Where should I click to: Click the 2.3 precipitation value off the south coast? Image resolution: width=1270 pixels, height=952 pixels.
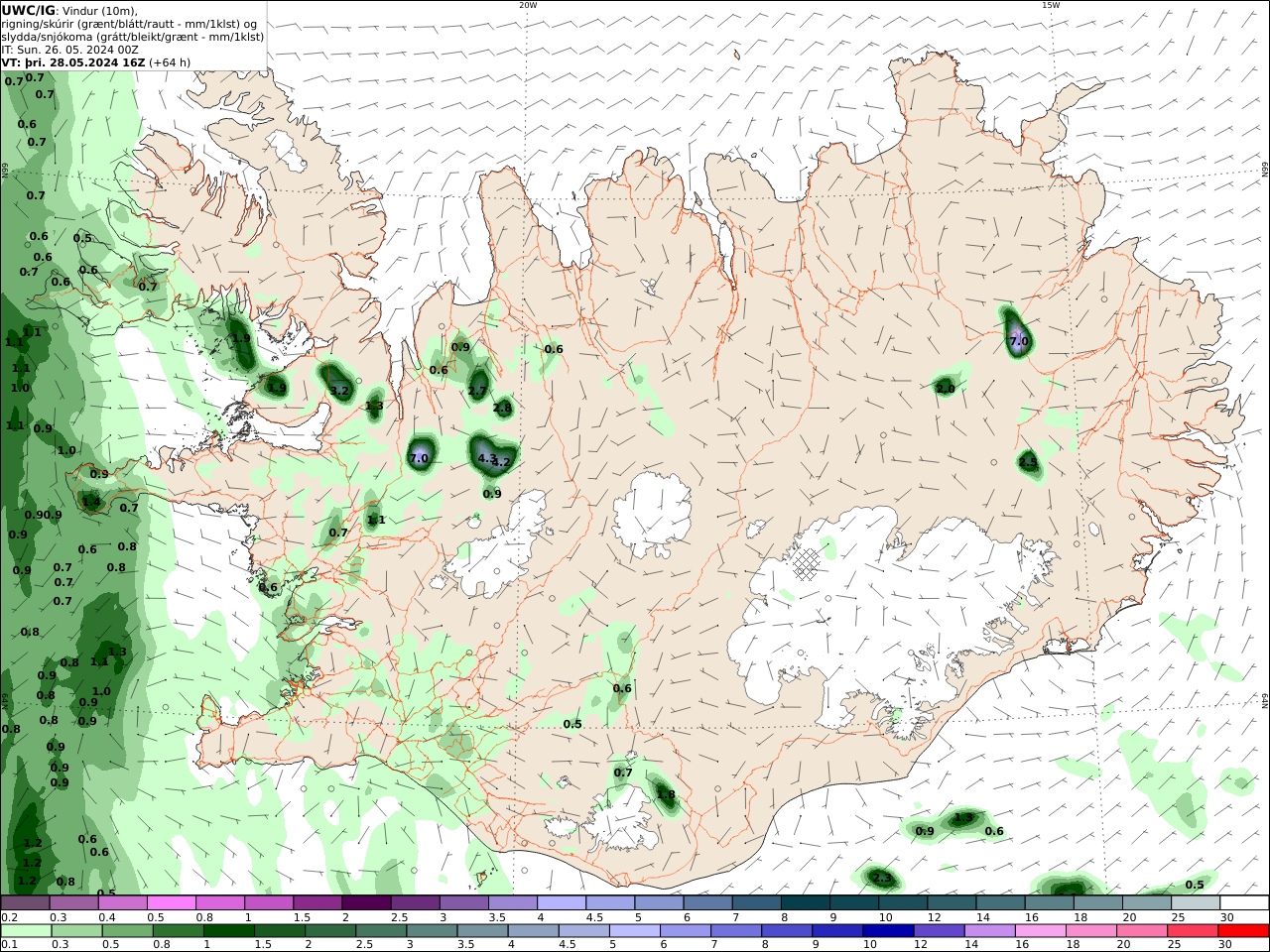tap(881, 879)
